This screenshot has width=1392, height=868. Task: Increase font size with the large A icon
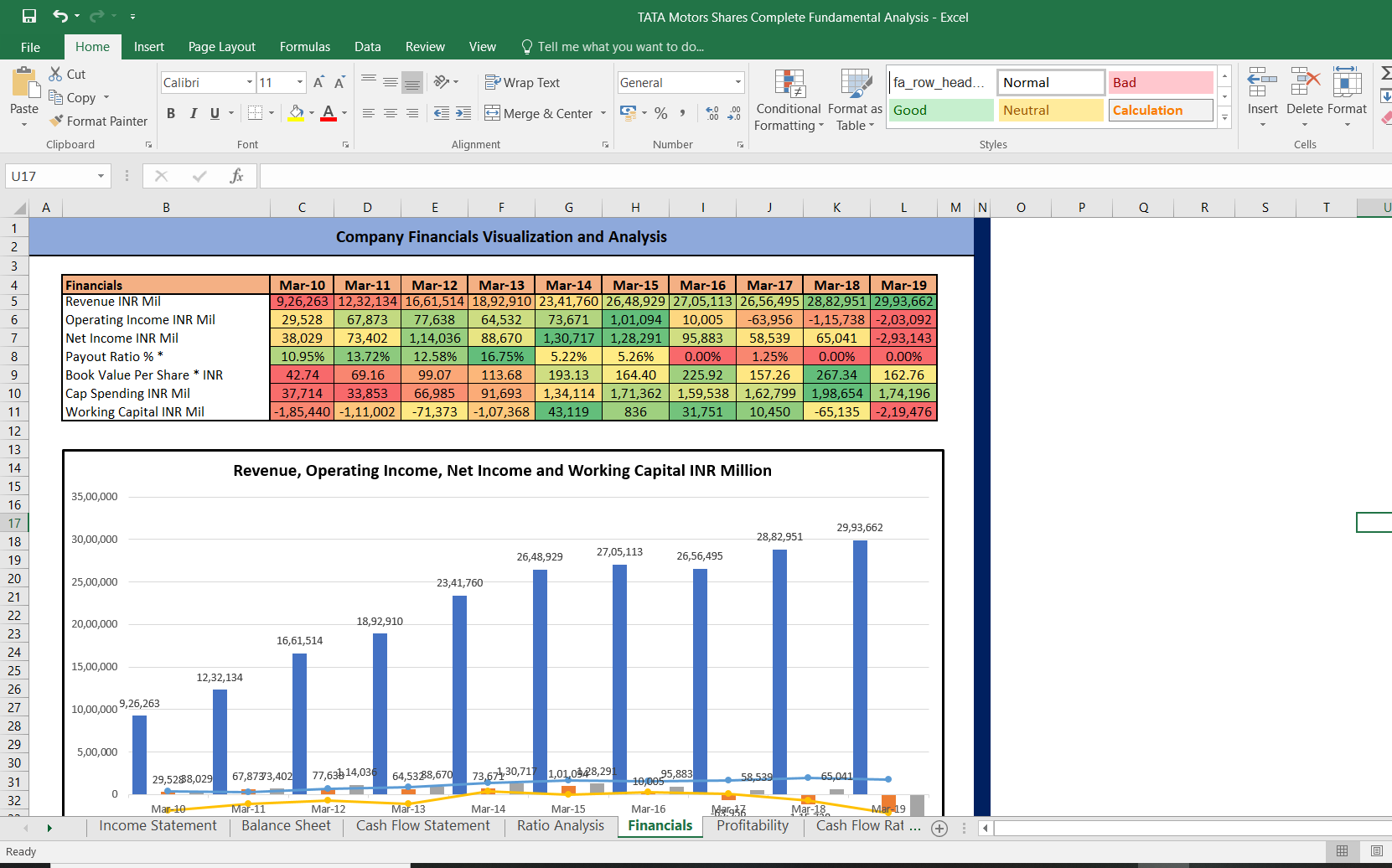click(x=318, y=82)
